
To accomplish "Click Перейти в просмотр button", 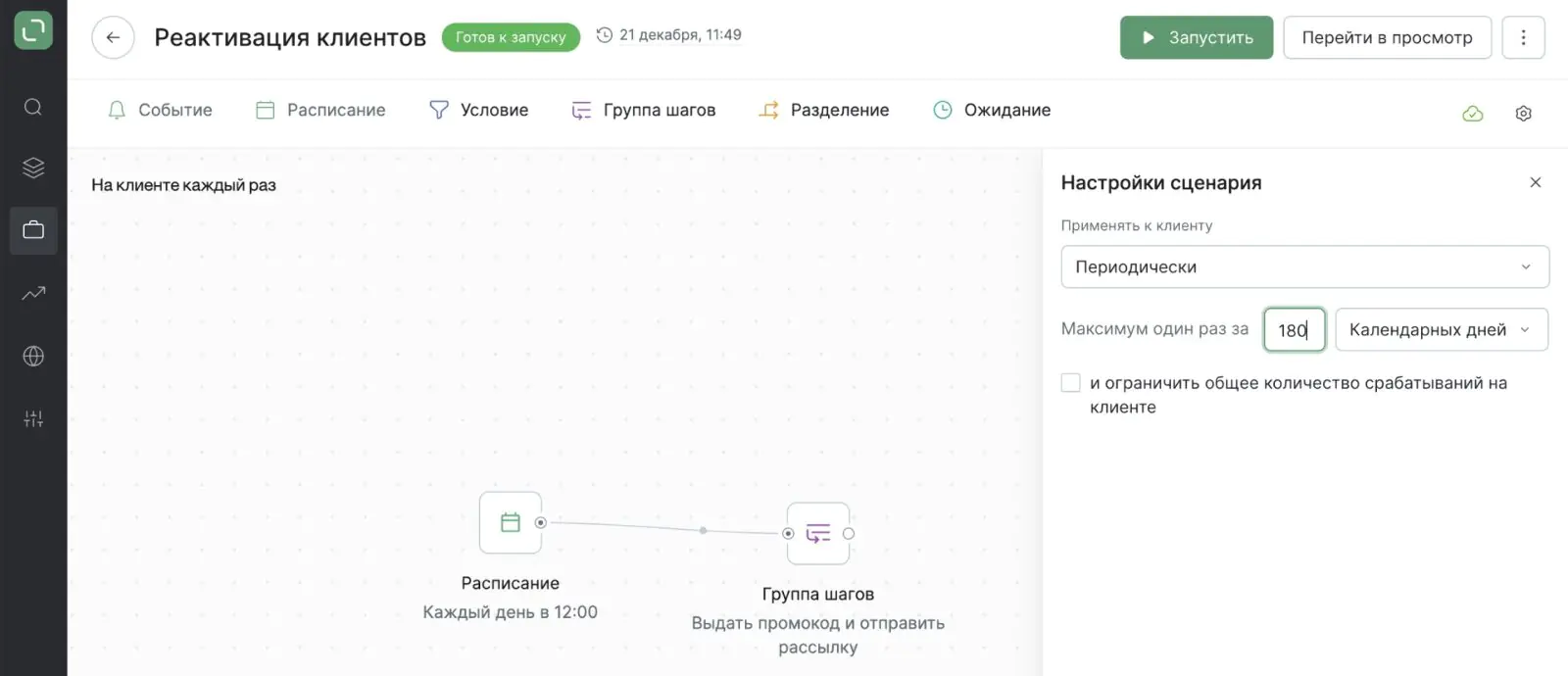I will (x=1387, y=37).
